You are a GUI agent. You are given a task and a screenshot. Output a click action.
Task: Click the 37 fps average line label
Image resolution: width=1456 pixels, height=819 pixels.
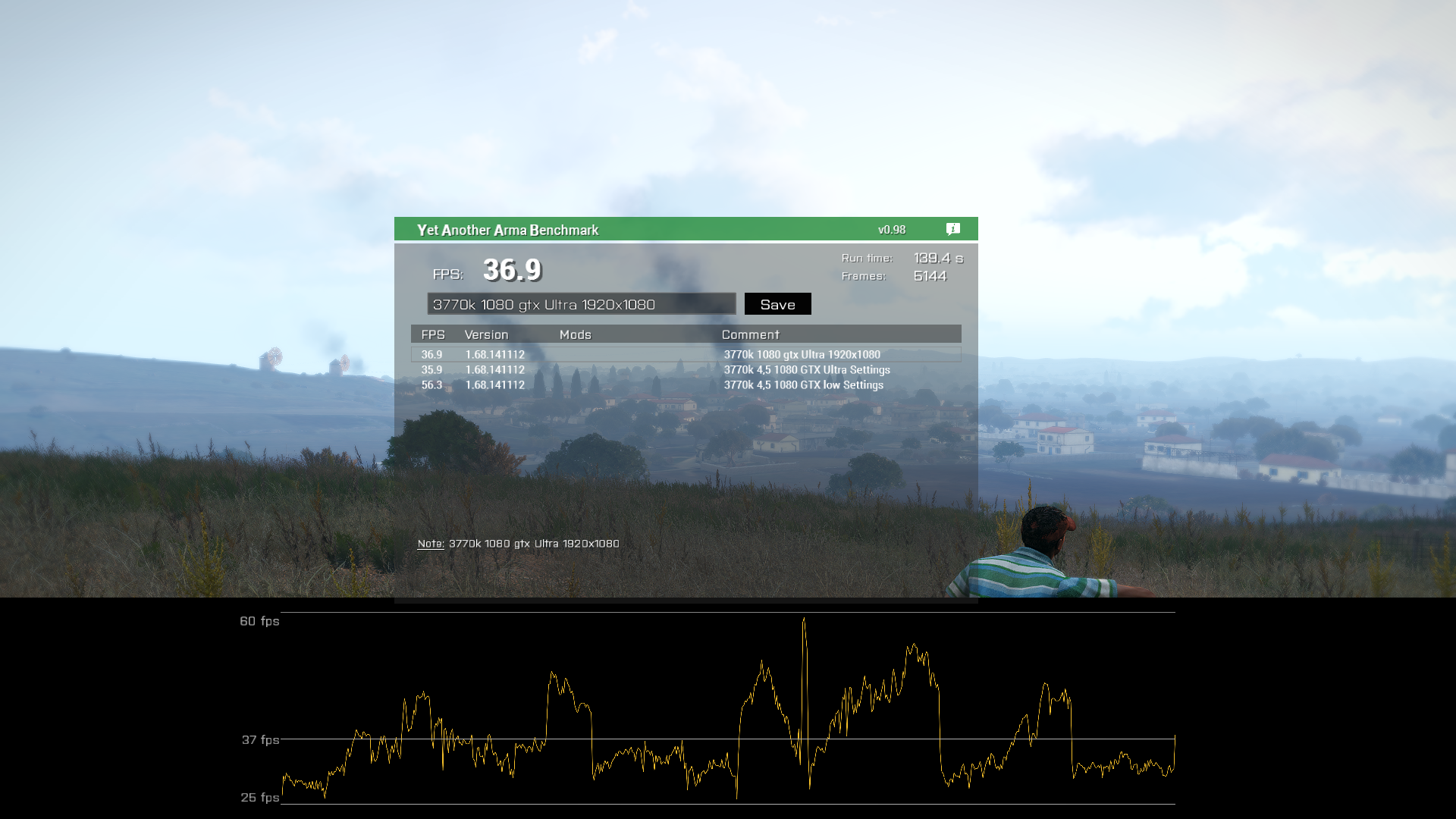260,739
